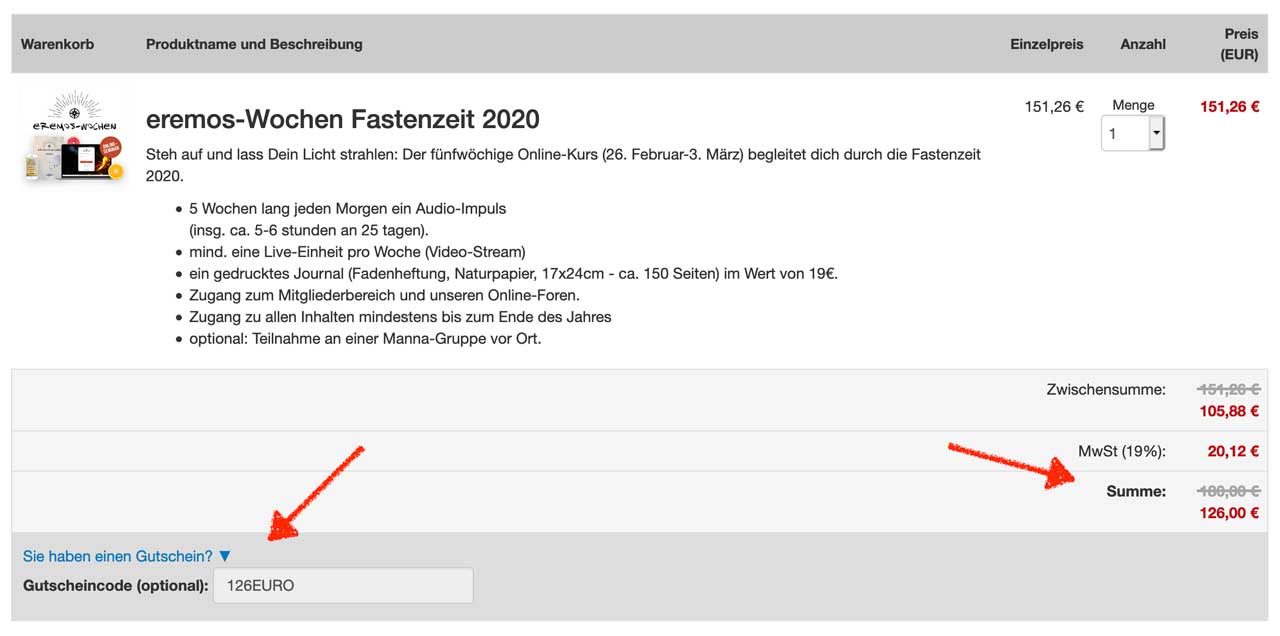Click the 'Summe:' label
This screenshot has height=636, width=1280.
tap(1136, 492)
